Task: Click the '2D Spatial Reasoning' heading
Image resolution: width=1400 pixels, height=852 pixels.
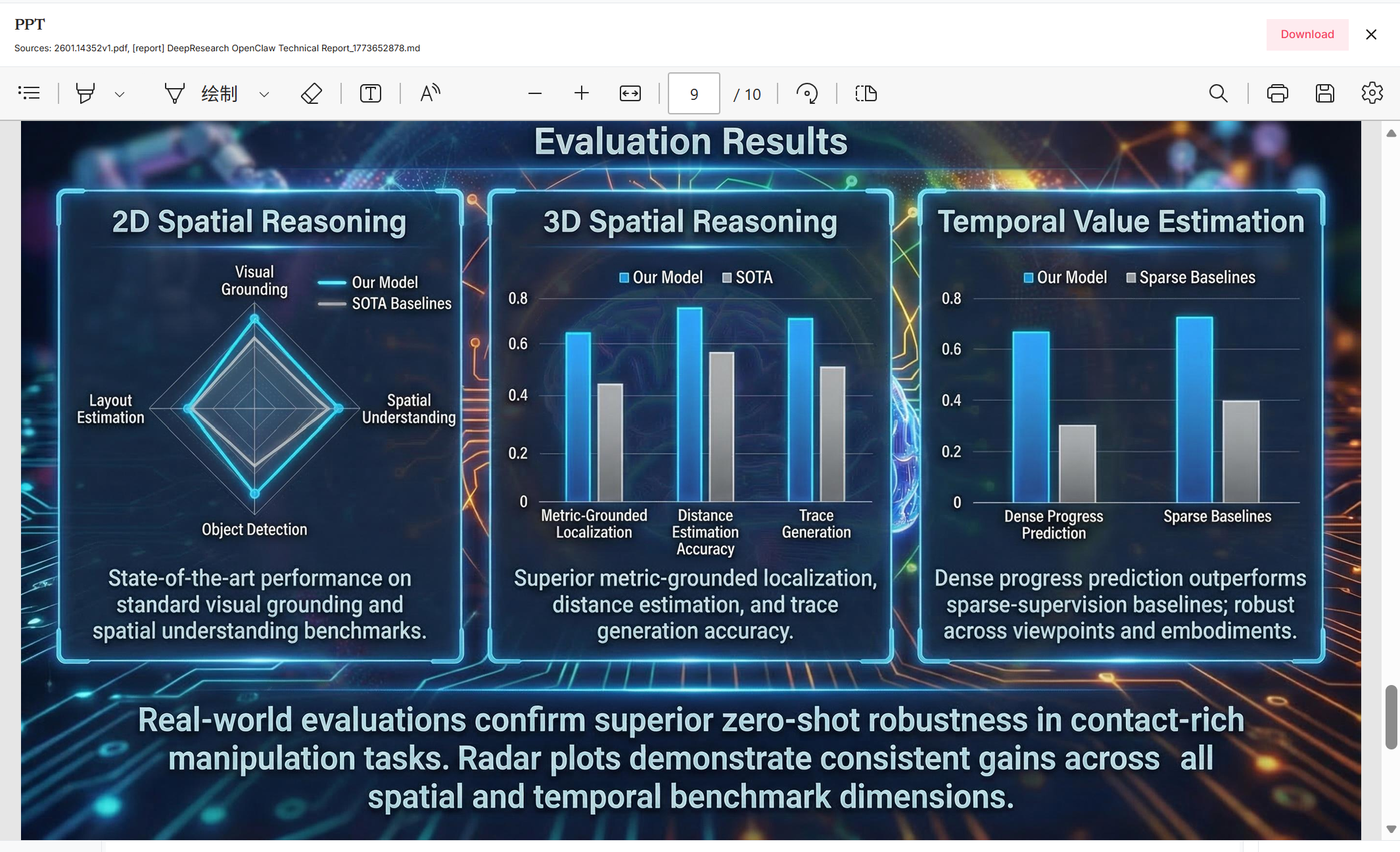Action: click(x=259, y=222)
